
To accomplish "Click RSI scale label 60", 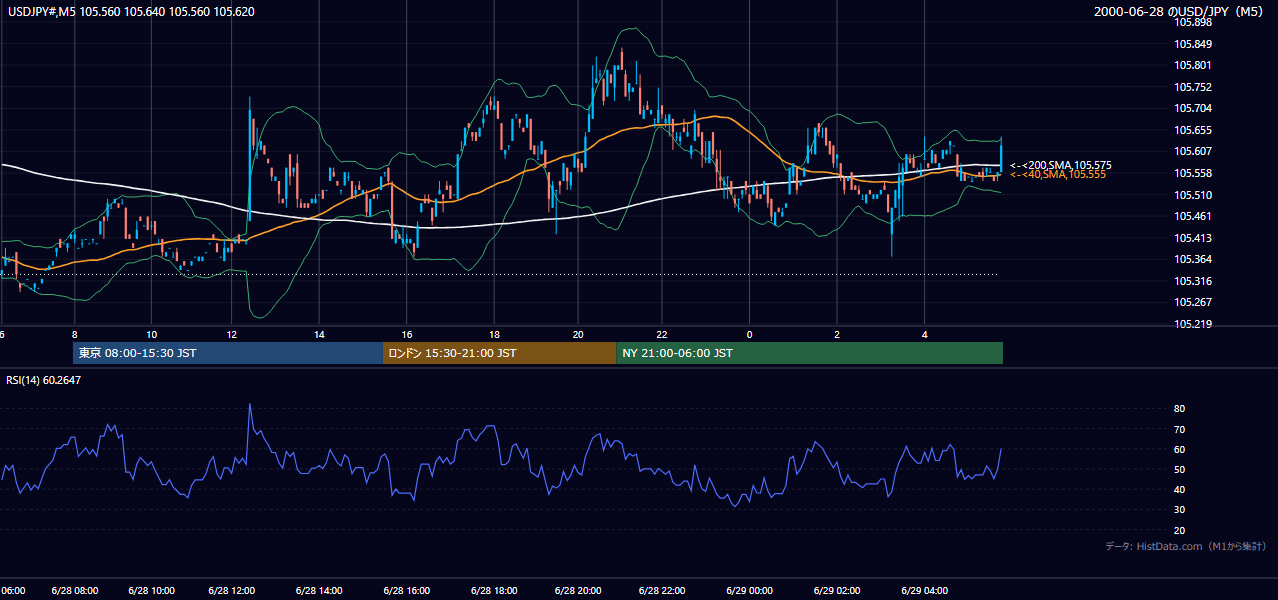I will (1180, 450).
